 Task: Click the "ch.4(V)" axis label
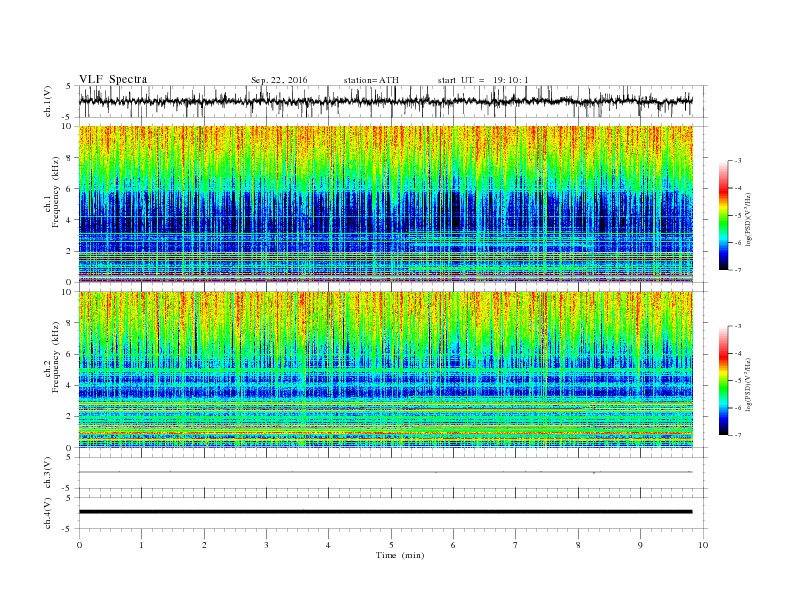(x=48, y=513)
